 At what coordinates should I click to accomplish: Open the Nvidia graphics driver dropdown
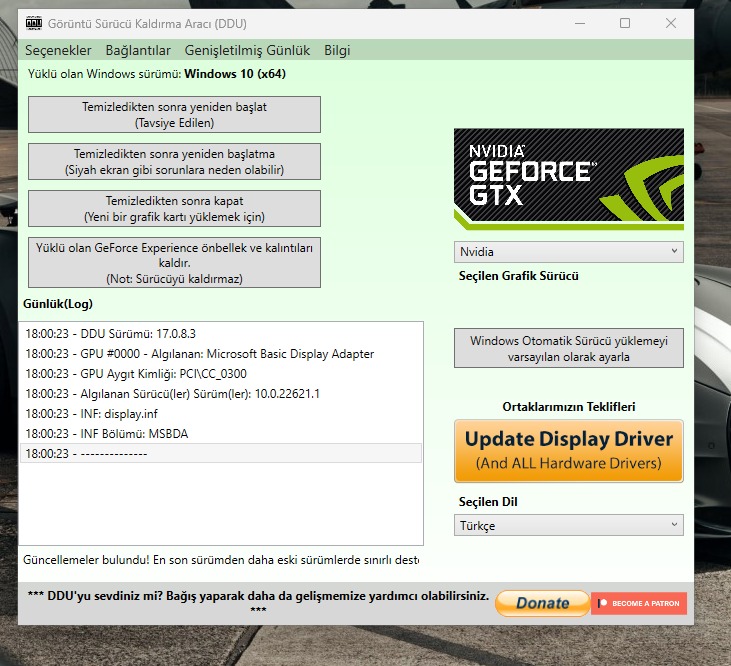click(x=569, y=252)
